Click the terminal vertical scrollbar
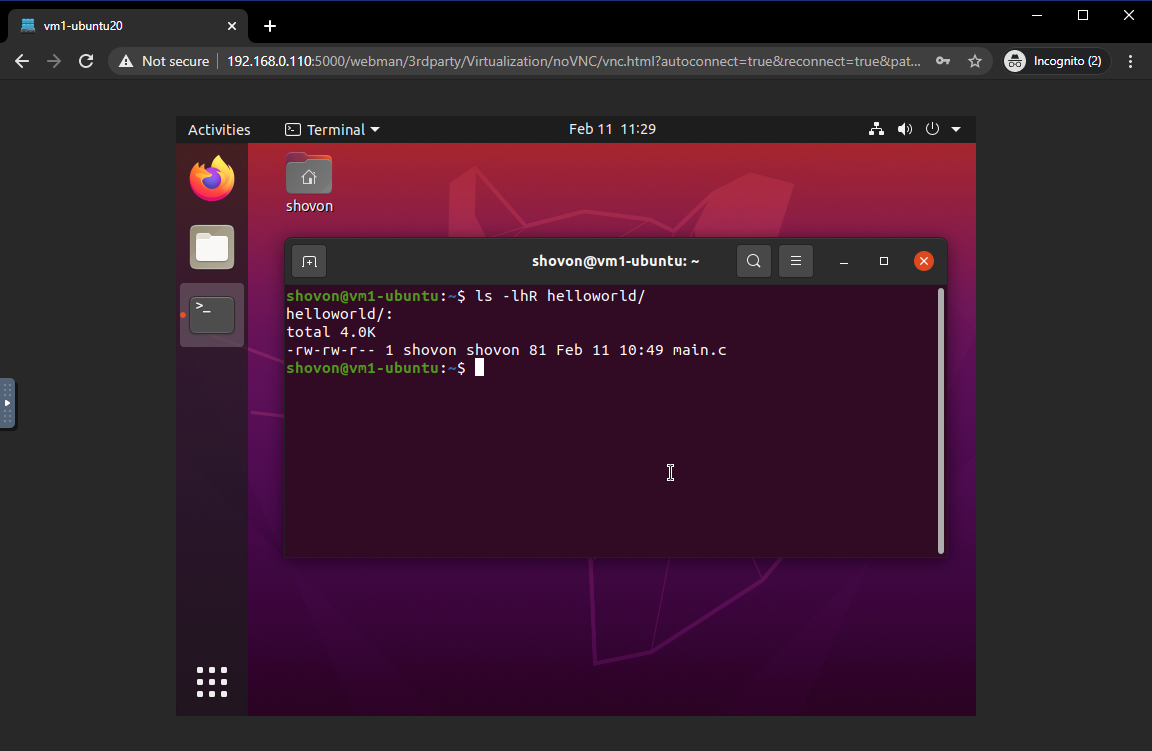 [x=941, y=420]
